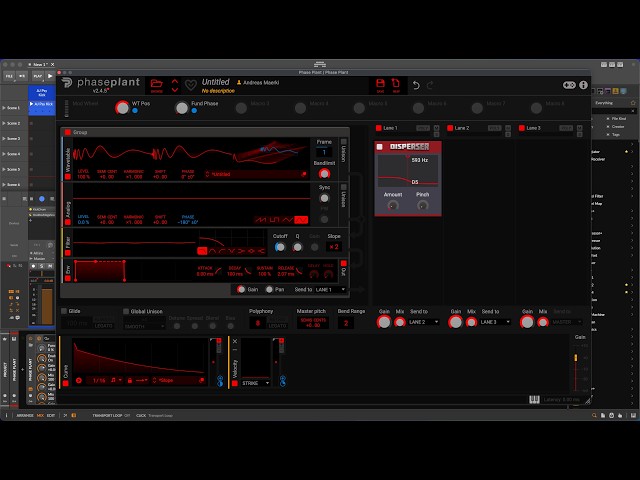Open the Curve 1/16 rate note dropdown

click(117, 380)
